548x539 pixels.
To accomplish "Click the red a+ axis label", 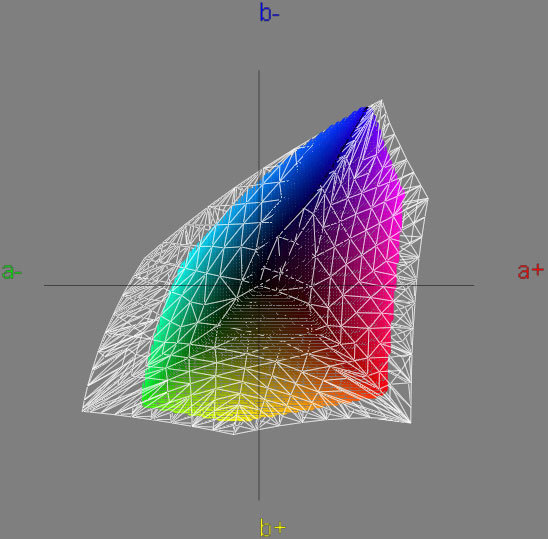I will tap(531, 271).
